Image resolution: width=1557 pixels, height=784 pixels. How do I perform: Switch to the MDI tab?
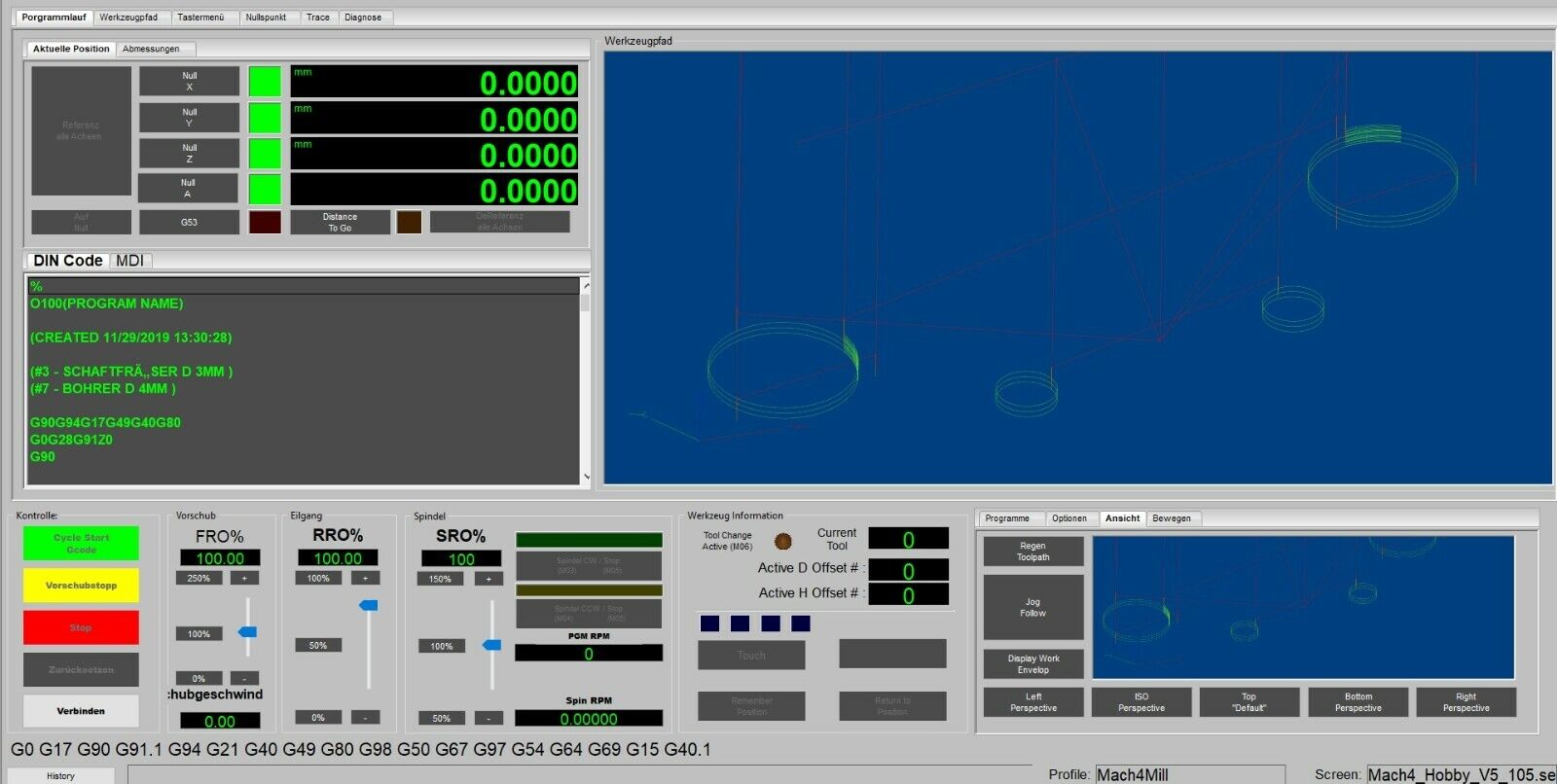click(x=129, y=261)
